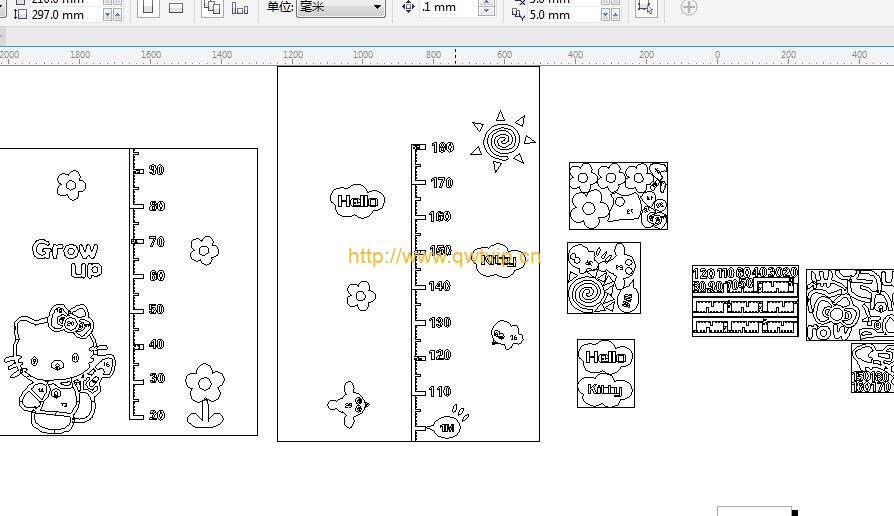The height and width of the screenshot is (516, 894).
Task: Select the '140' ruler number
Action: pos(439,286)
